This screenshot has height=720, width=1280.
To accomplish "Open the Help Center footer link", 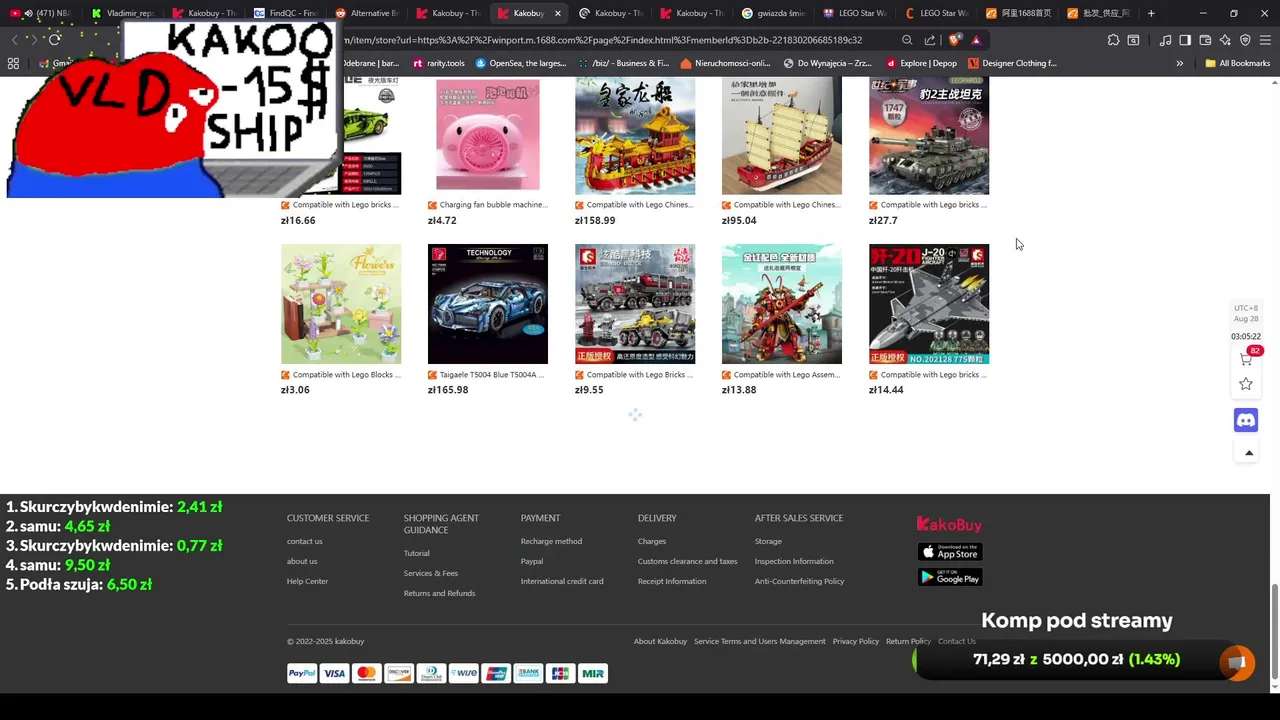I will (307, 581).
